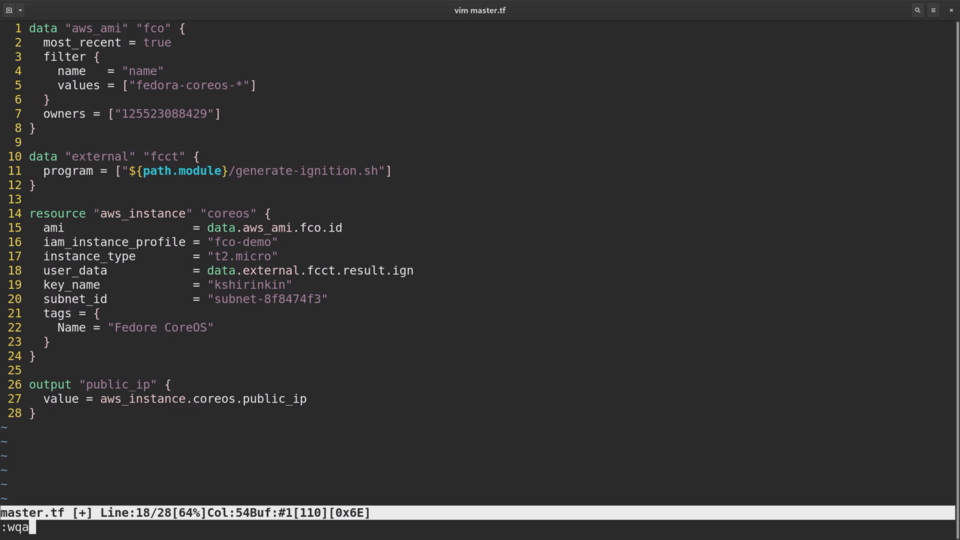Click the "aws_instance" string on line 14
The image size is (960, 540).
tap(143, 214)
